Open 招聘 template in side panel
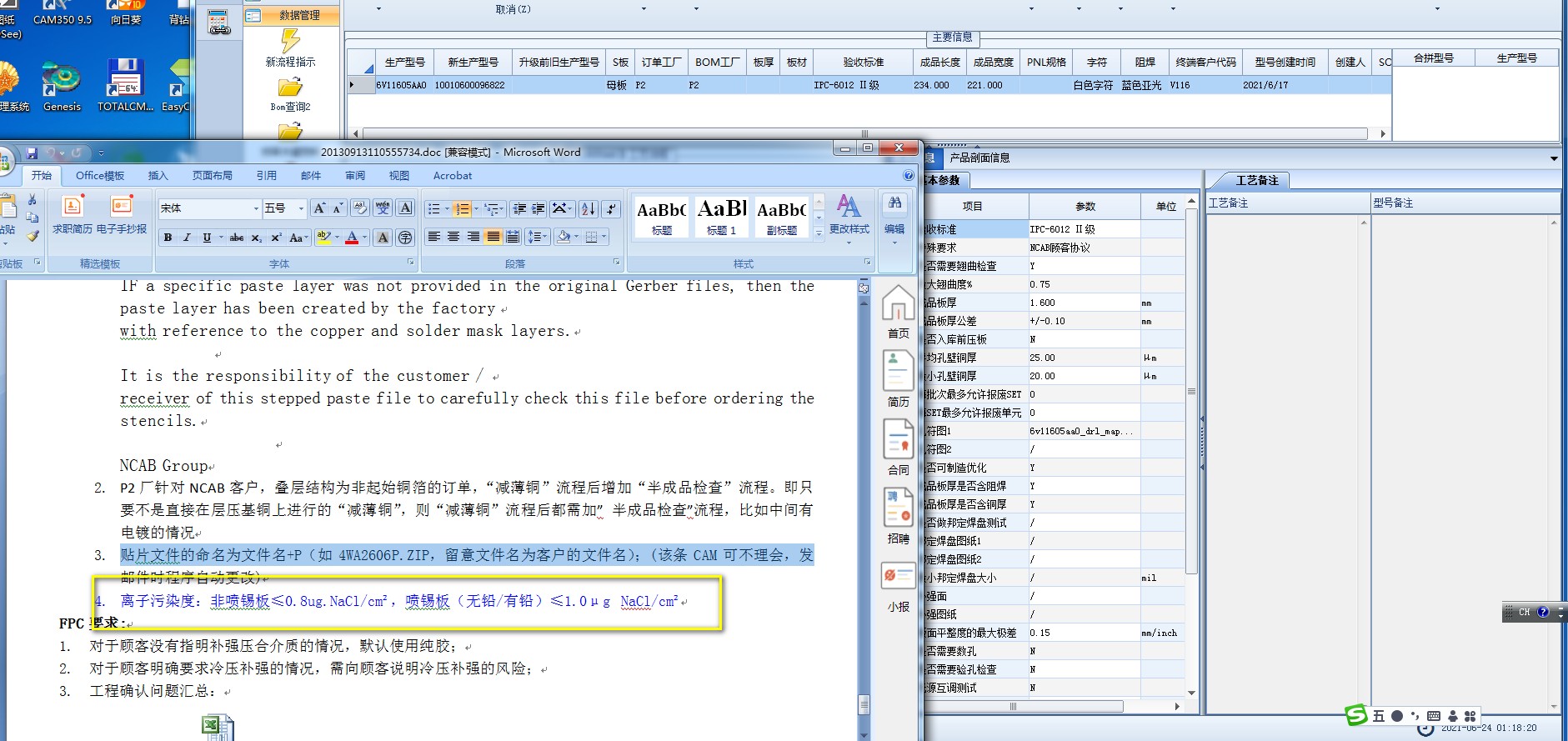Screen dimensions: 1568x741 click(x=898, y=516)
